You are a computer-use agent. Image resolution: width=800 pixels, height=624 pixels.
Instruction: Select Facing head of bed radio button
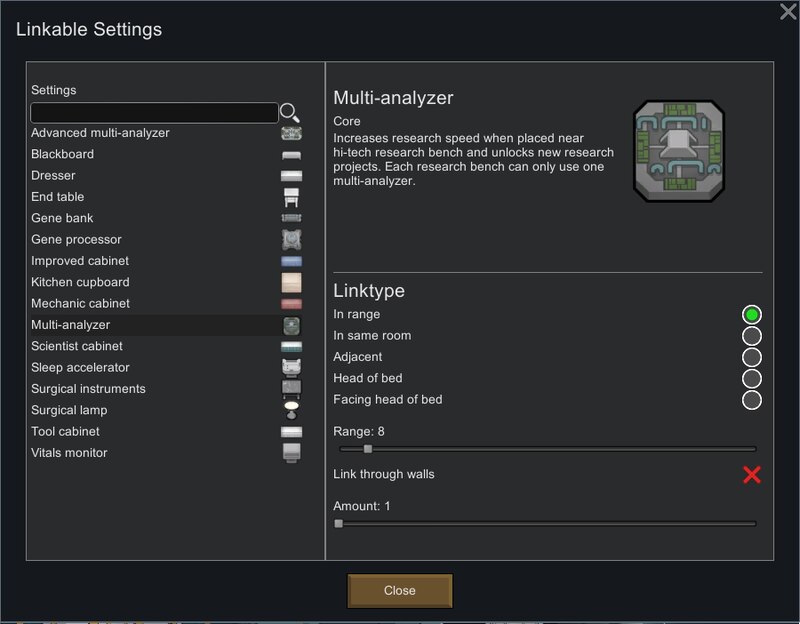click(x=752, y=400)
